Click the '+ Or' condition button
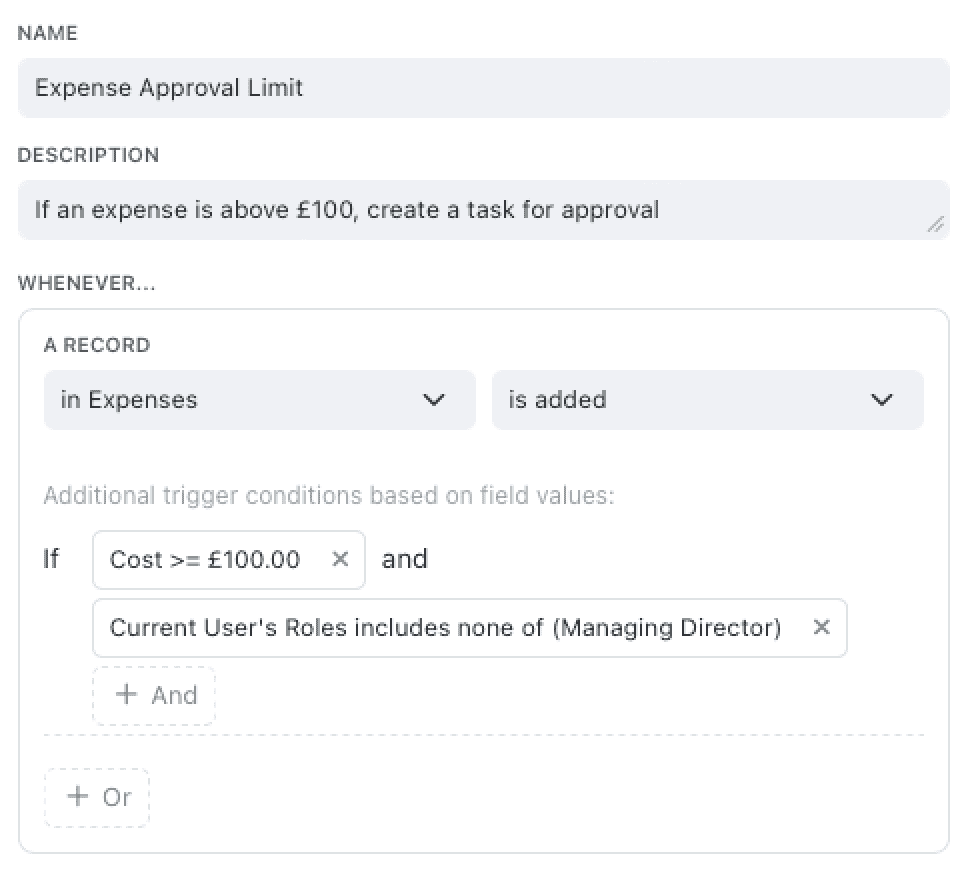The width and height of the screenshot is (972, 888). click(x=97, y=797)
